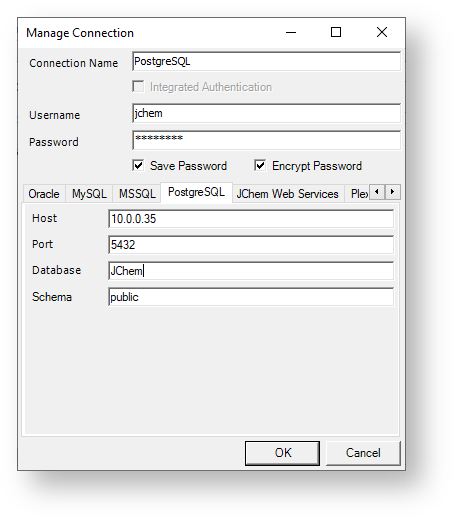This screenshot has height=519, width=454.
Task: Click the Database field containing JChem
Action: [x=251, y=271]
